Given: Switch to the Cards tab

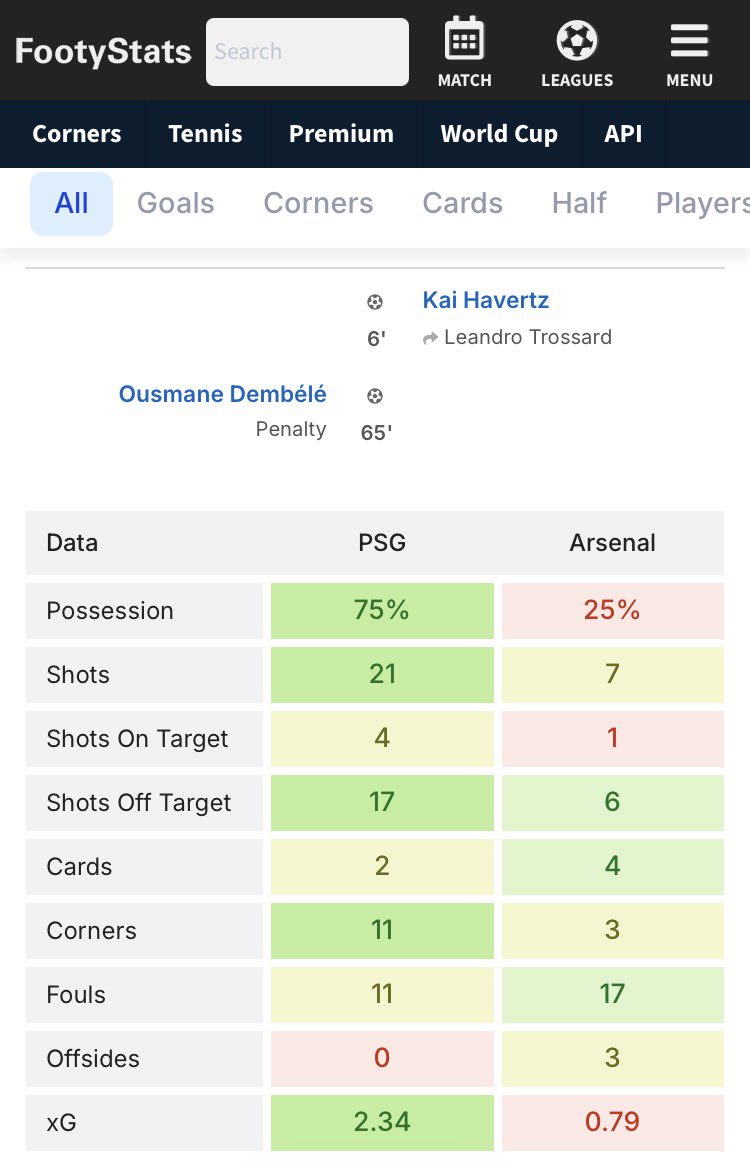Looking at the screenshot, I should (x=463, y=203).
